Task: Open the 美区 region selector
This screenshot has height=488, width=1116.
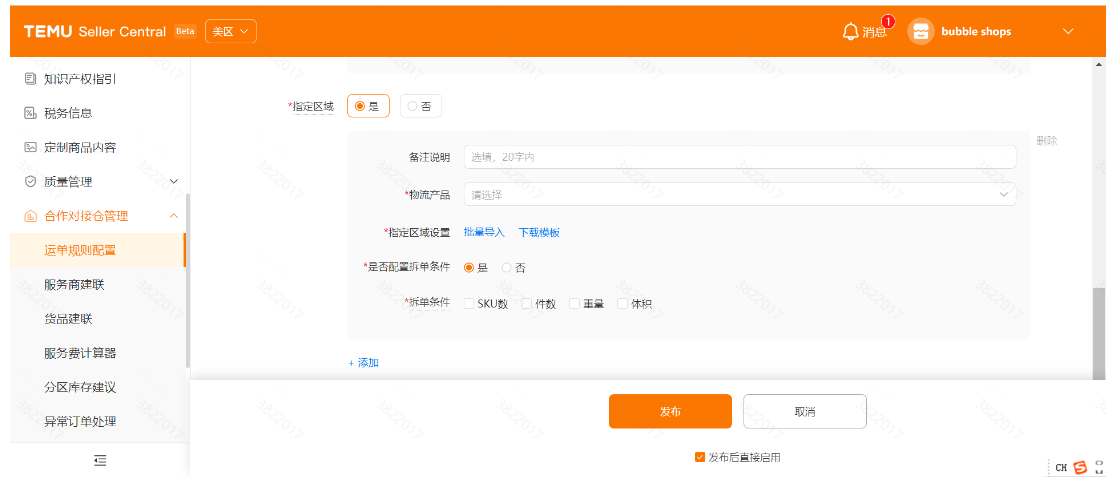Action: pyautogui.click(x=231, y=32)
